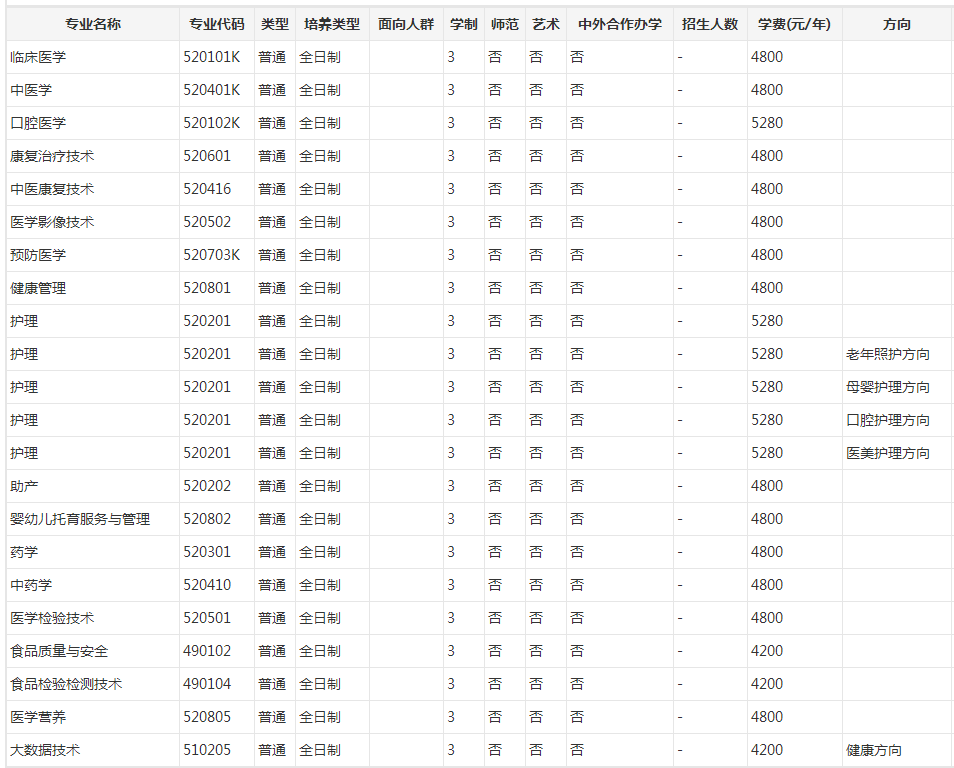
Task: Click the 面向人群 column header
Action: tap(406, 24)
